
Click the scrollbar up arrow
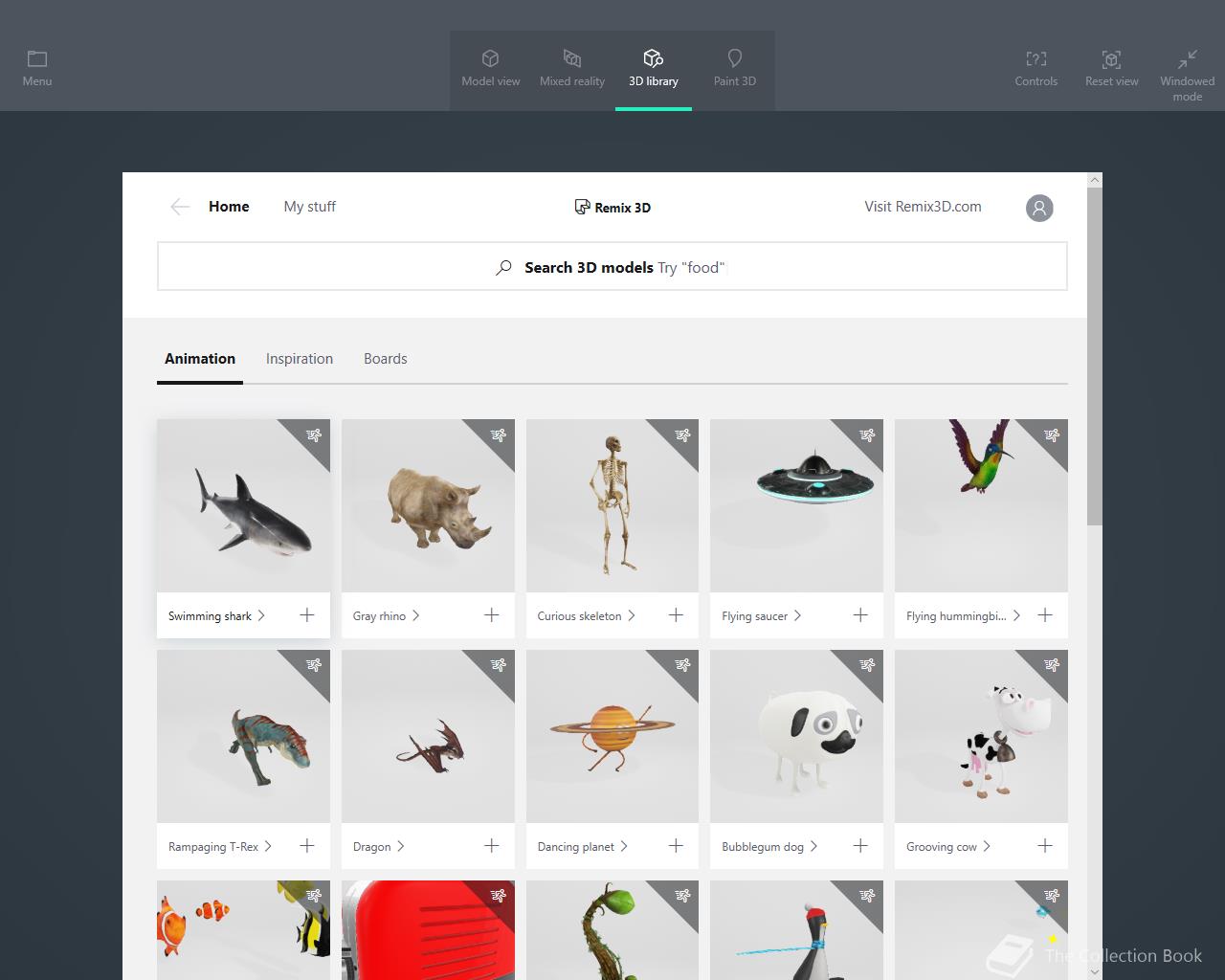1095,179
